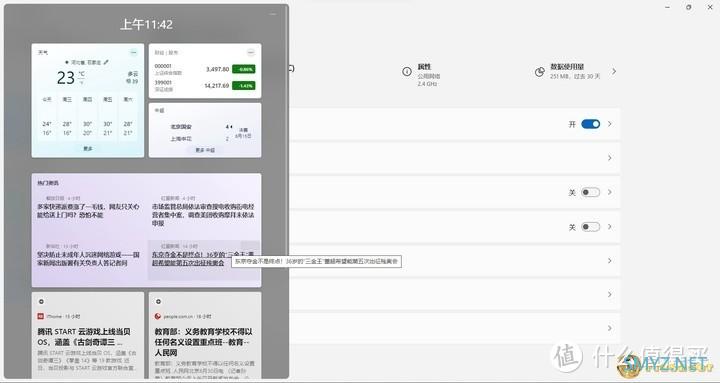Open underlined headline 东京夺金不是终点
The width and height of the screenshot is (720, 383).
(x=202, y=259)
